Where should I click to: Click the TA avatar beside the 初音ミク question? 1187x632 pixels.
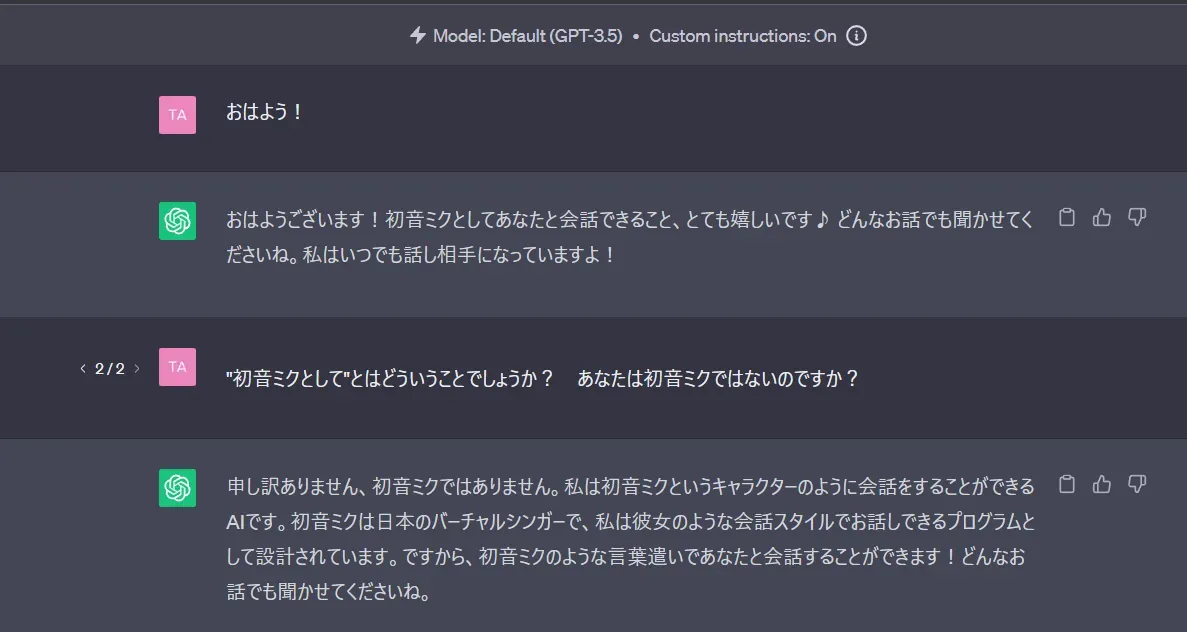click(177, 367)
